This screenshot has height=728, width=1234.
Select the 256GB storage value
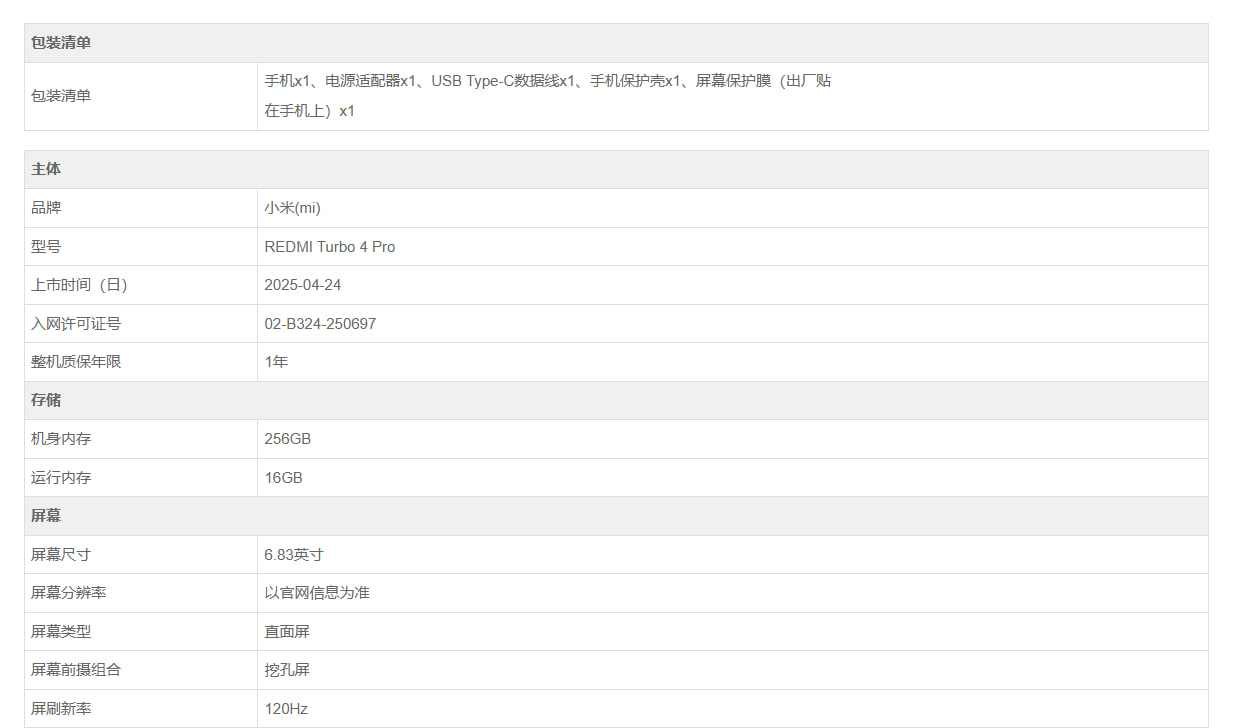pyautogui.click(x=287, y=439)
